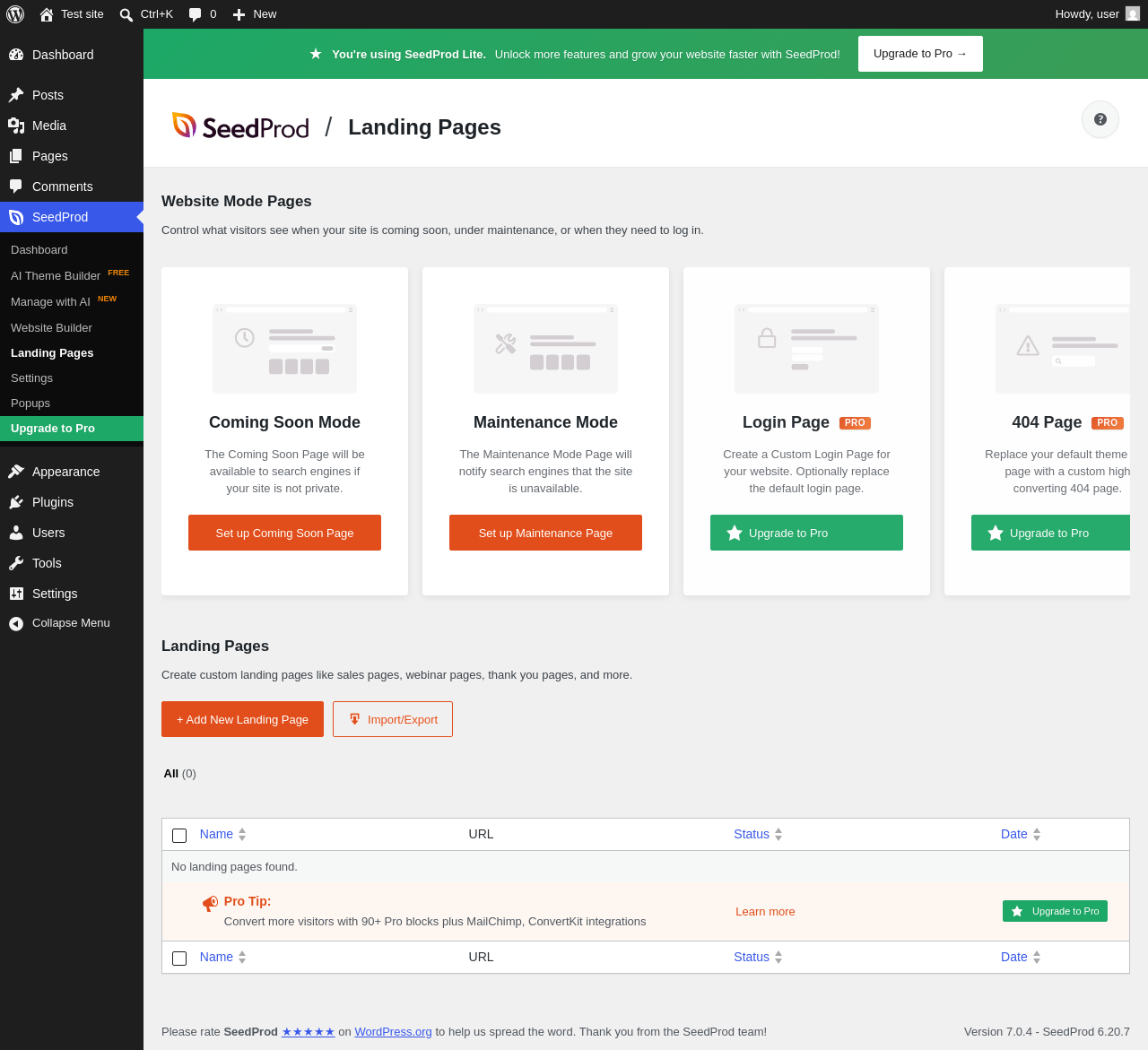The width and height of the screenshot is (1148, 1050).
Task: Sort by Date using footer sort arrows
Action: tap(1037, 957)
